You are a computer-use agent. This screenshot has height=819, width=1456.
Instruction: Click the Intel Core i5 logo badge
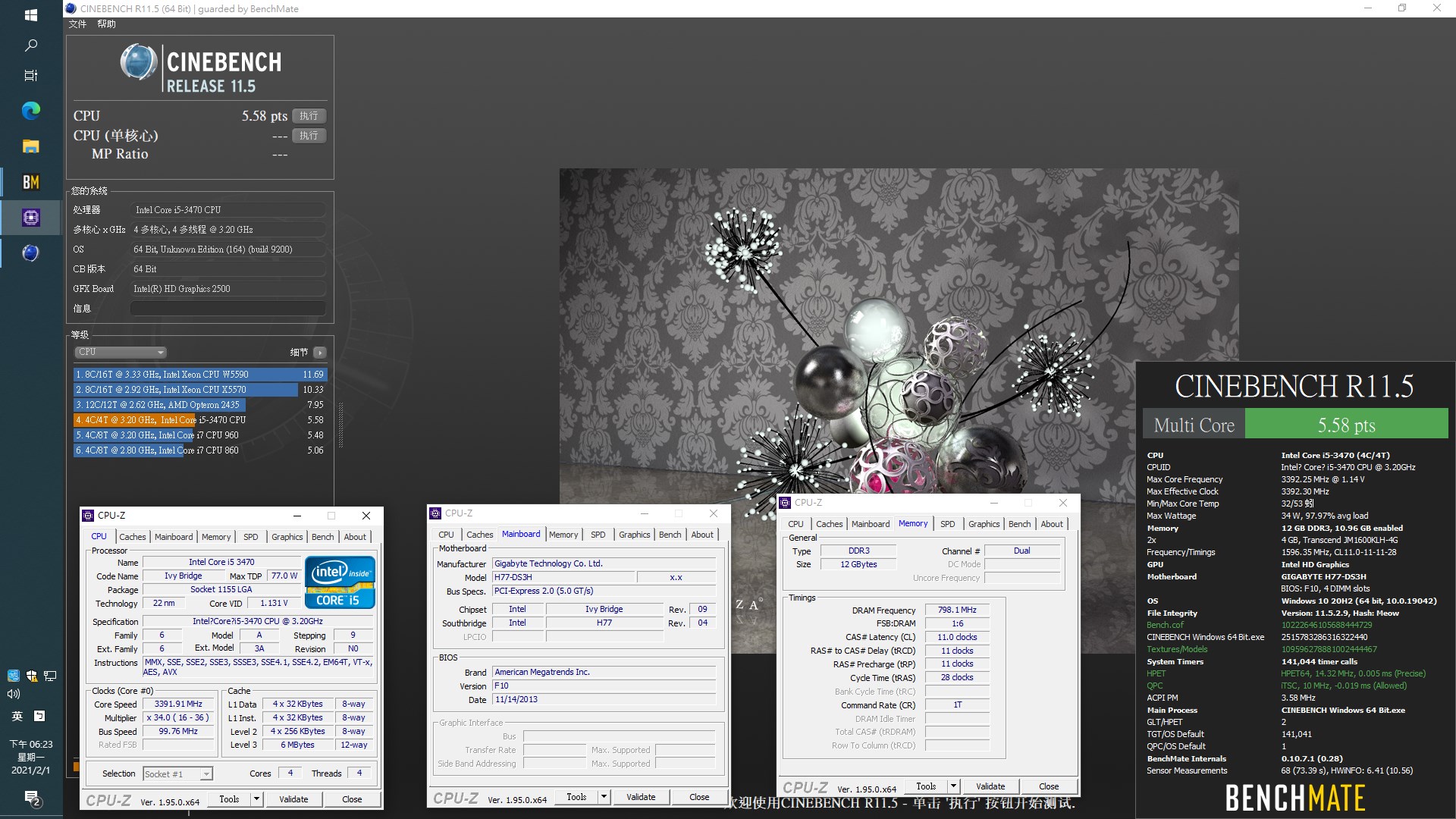point(340,582)
